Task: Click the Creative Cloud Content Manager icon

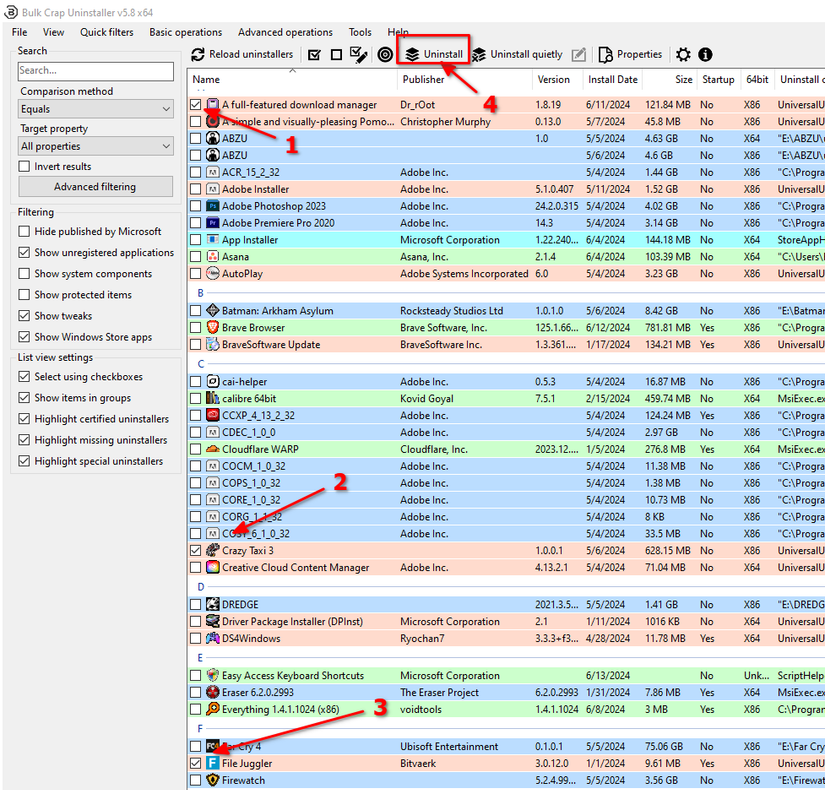Action: 213,567
